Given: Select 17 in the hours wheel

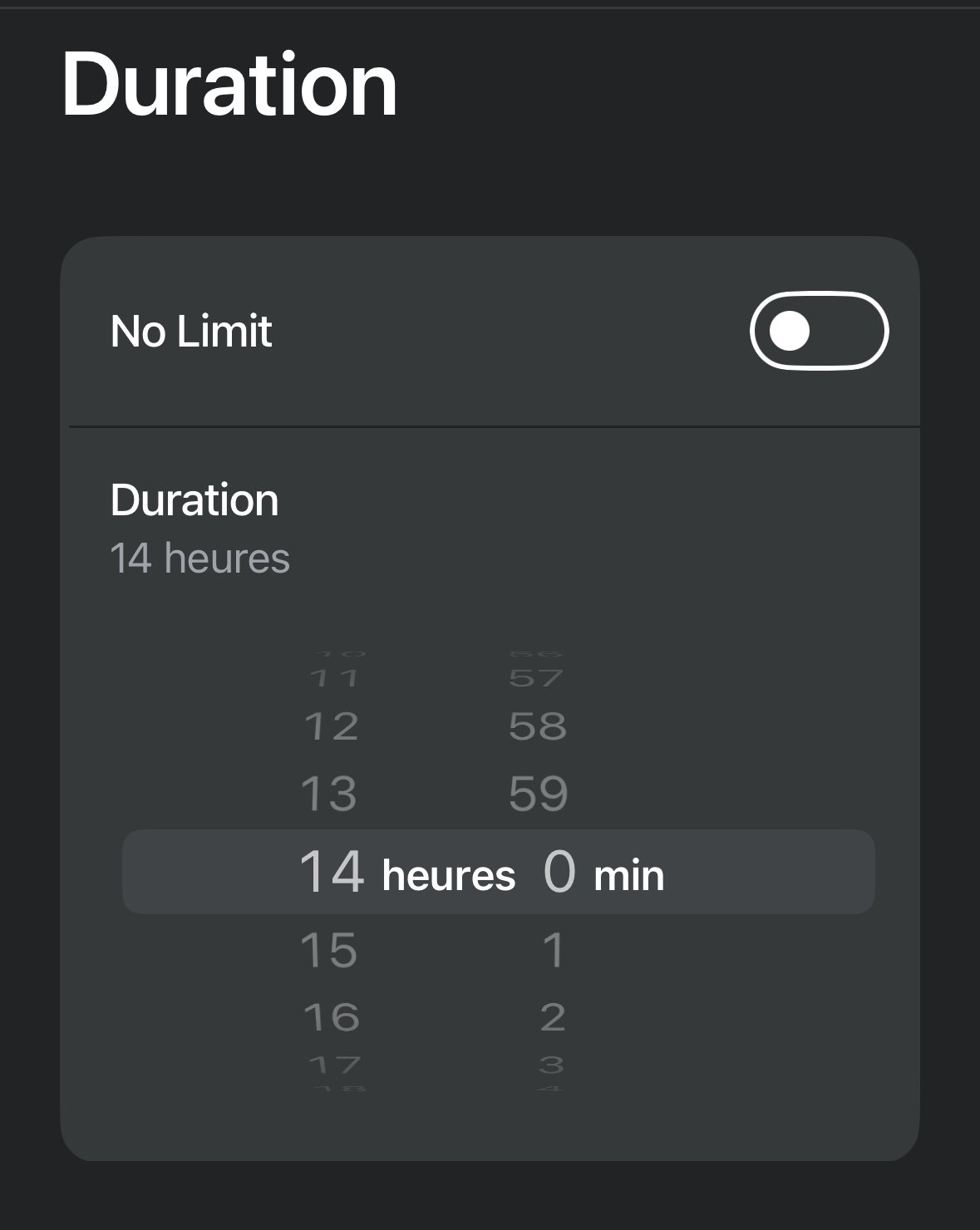Looking at the screenshot, I should pyautogui.click(x=334, y=1065).
